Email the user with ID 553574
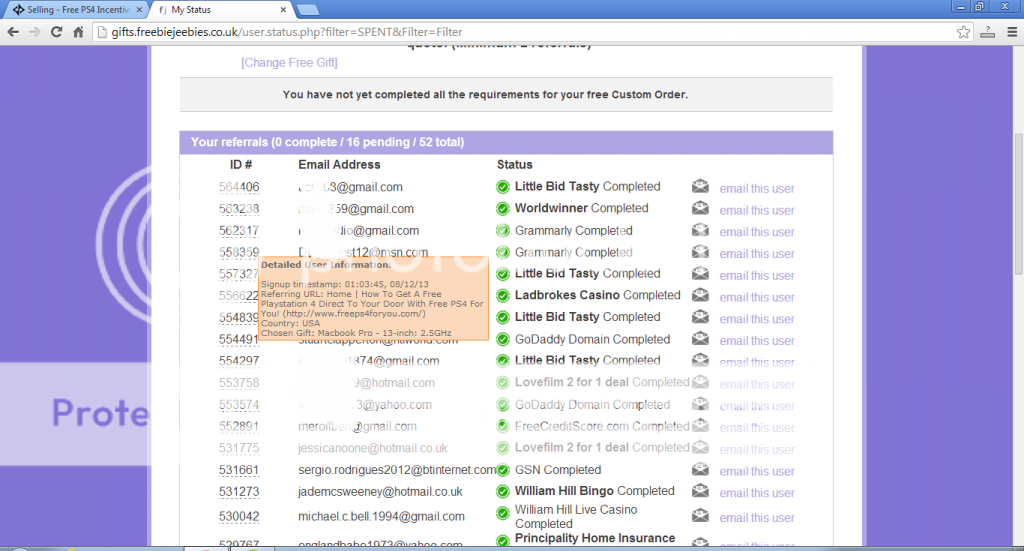The height and width of the screenshot is (551, 1024). [757, 406]
